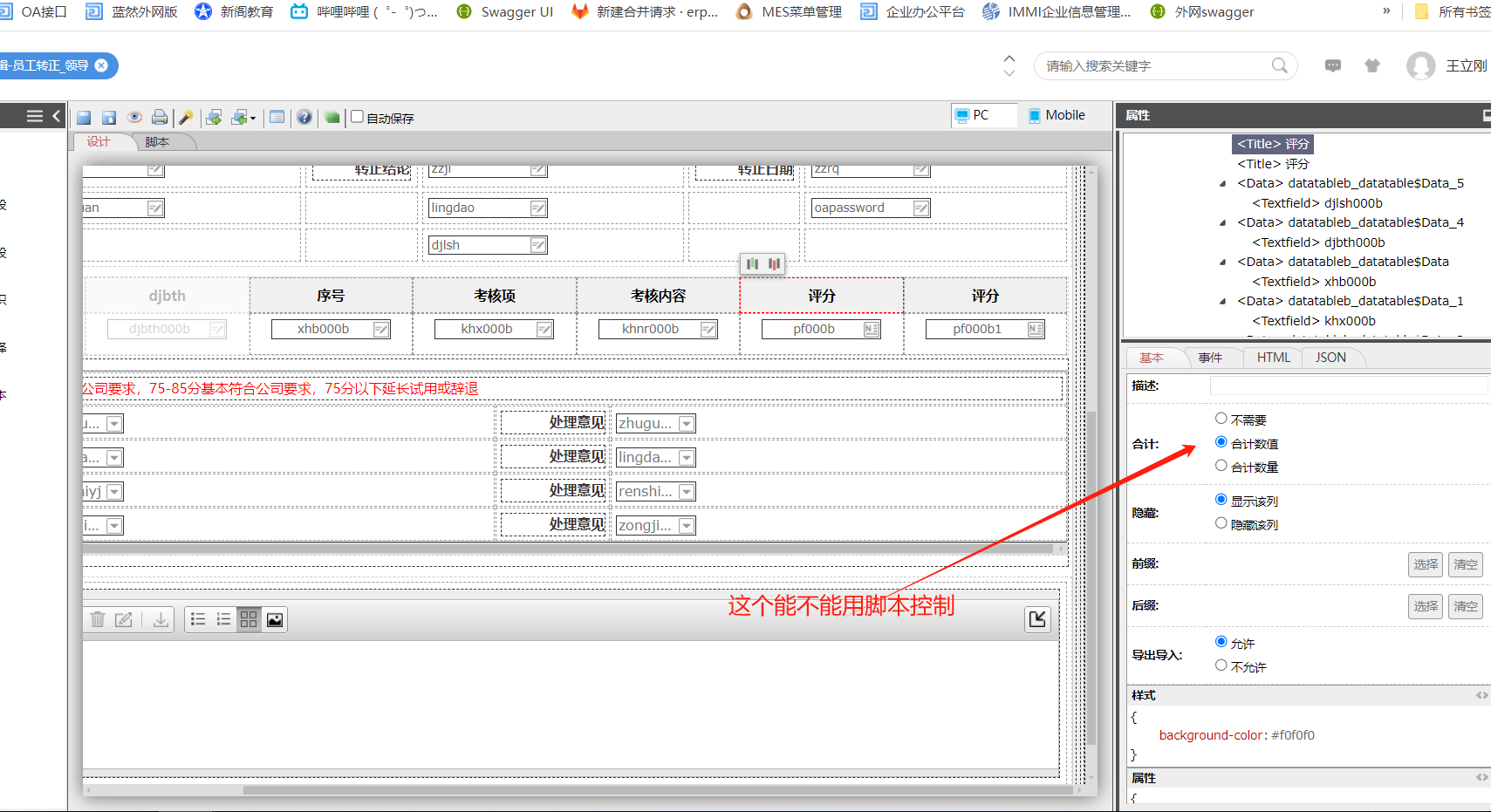1491x812 pixels.
Task: Open the JSON tab in properties panel
Action: click(1330, 358)
